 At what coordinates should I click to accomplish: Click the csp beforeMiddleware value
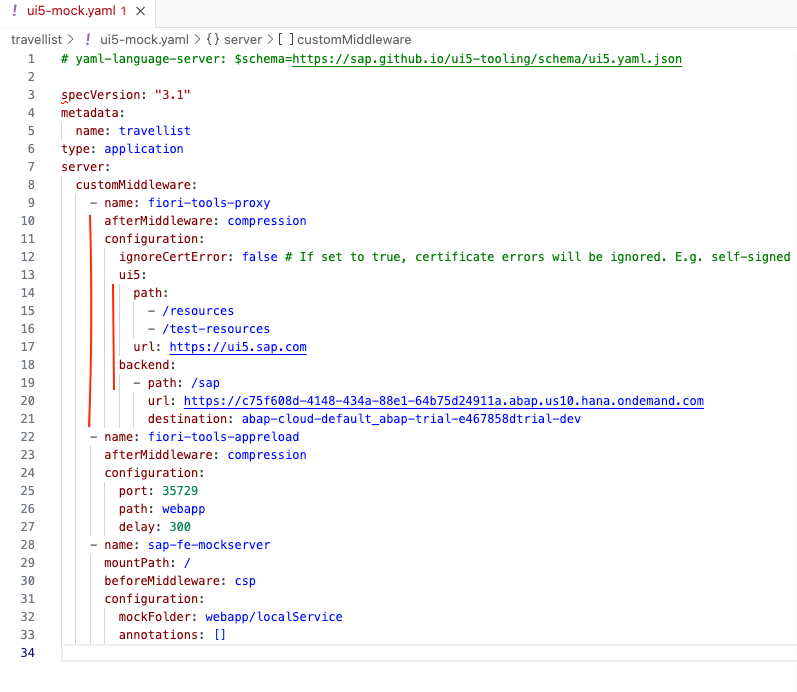click(x=245, y=581)
